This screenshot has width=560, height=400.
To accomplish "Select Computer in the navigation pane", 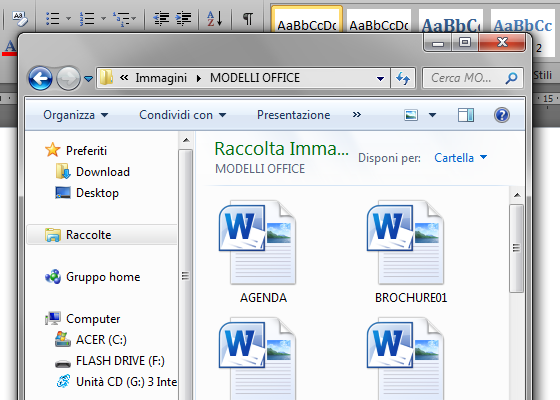I will (x=93, y=319).
